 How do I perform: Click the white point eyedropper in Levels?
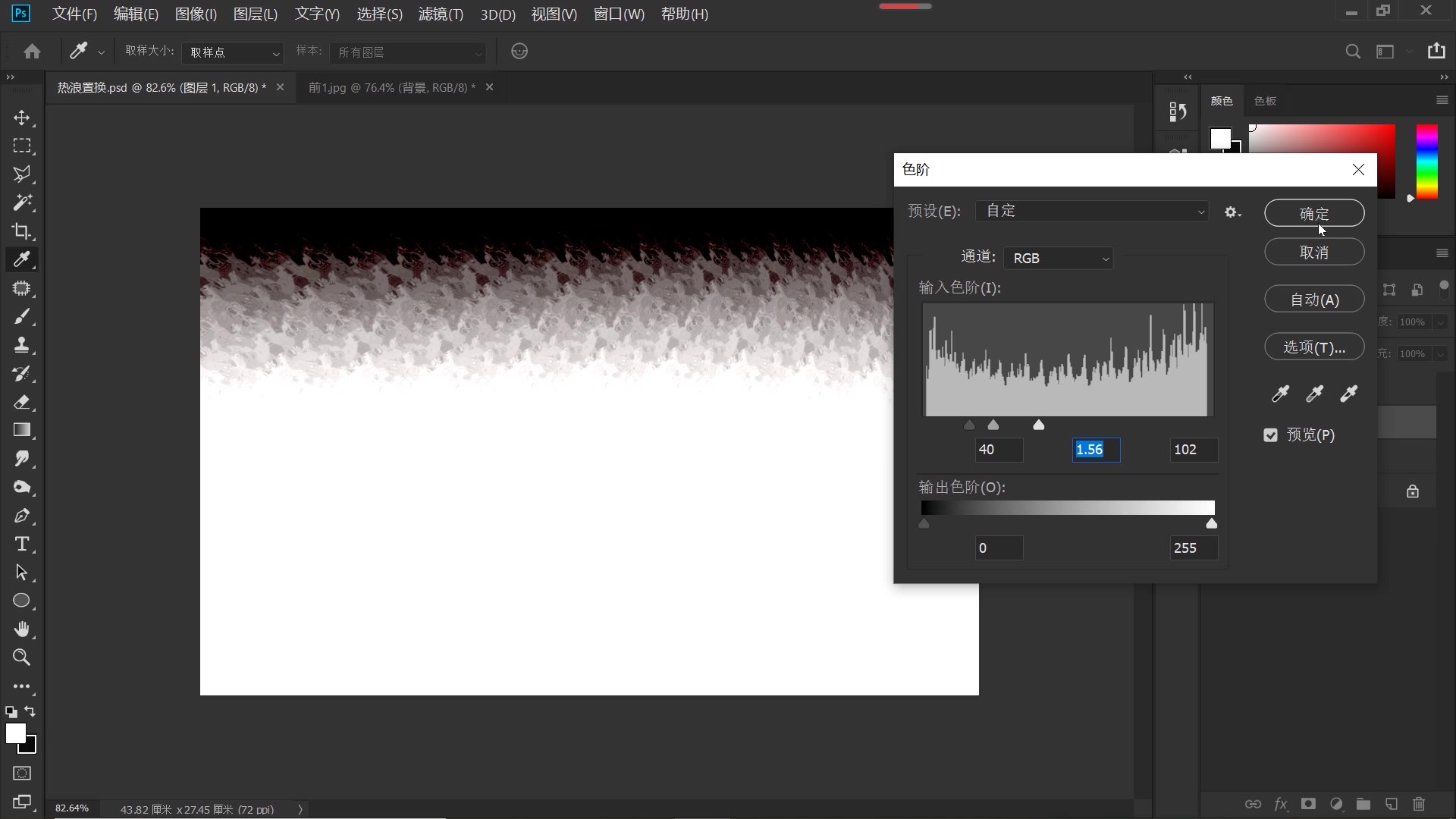click(1349, 394)
